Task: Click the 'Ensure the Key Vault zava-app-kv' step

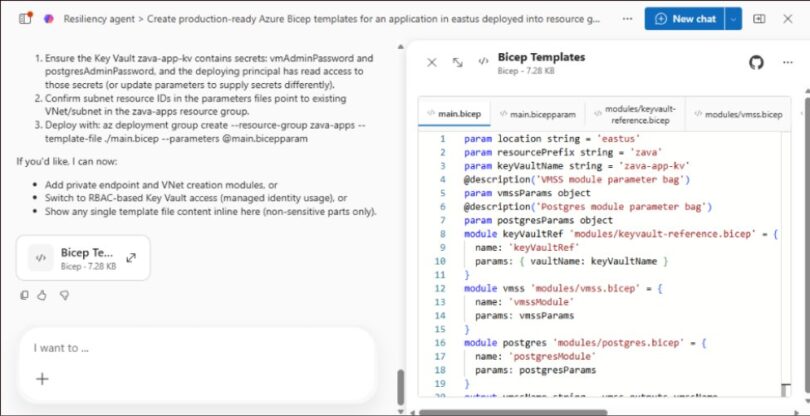Action: point(209,71)
